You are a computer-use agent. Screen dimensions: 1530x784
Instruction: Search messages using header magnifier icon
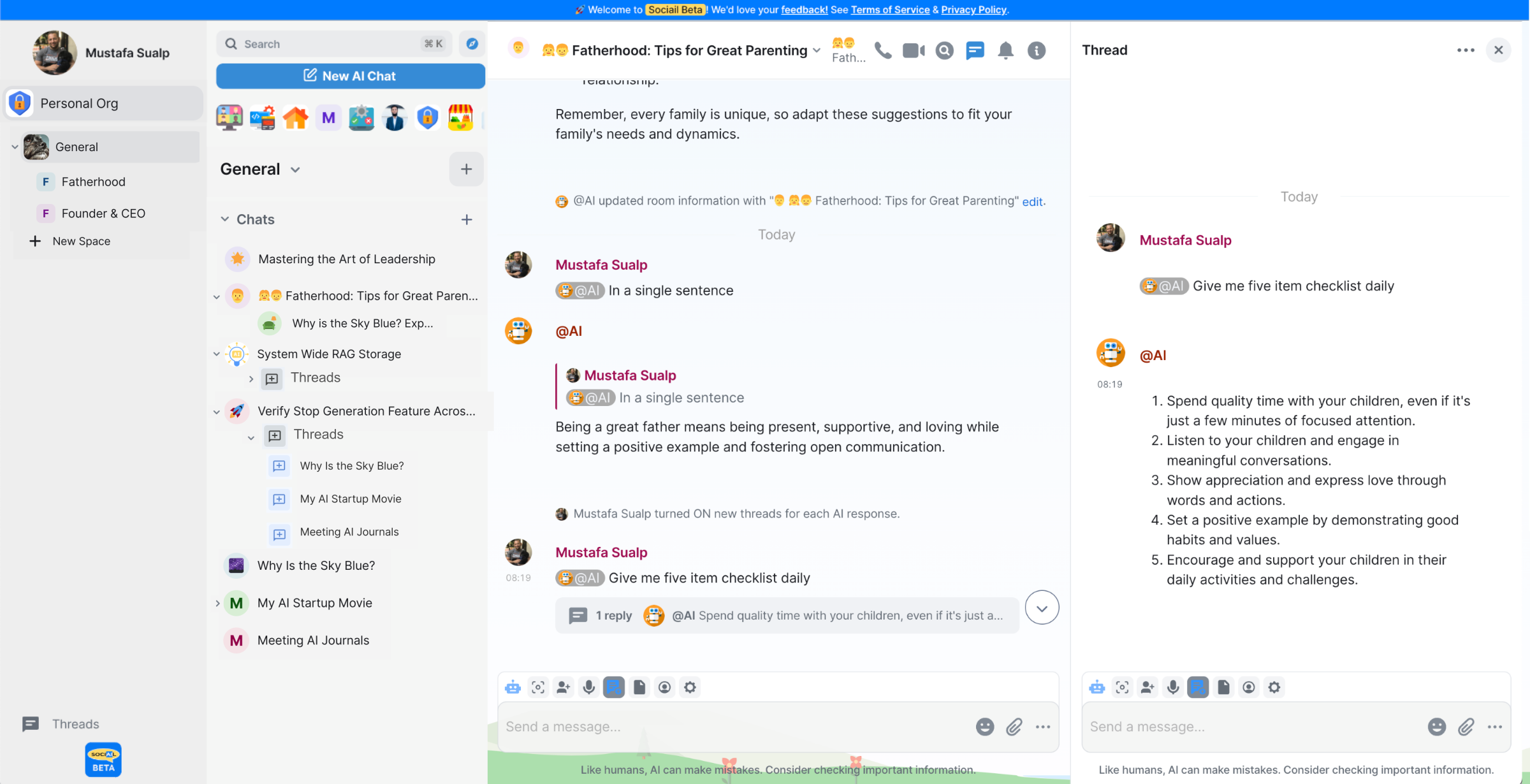944,50
